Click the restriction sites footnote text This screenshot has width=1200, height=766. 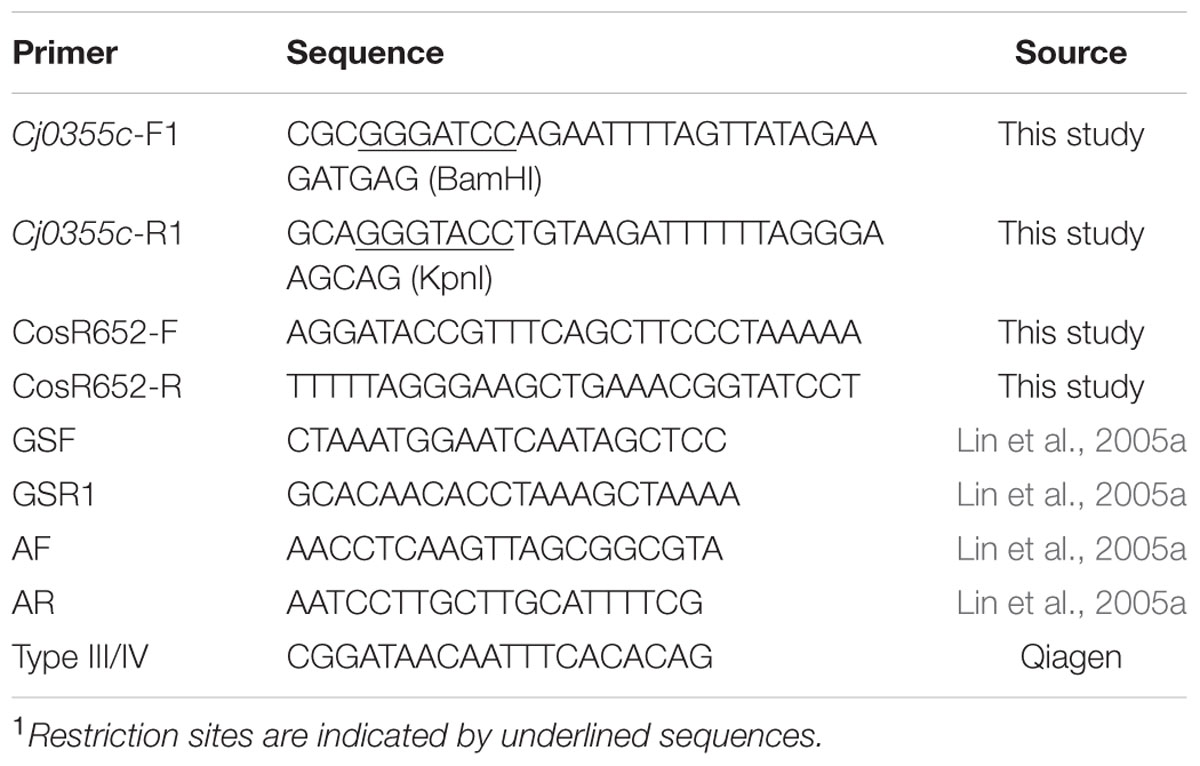click(x=423, y=736)
